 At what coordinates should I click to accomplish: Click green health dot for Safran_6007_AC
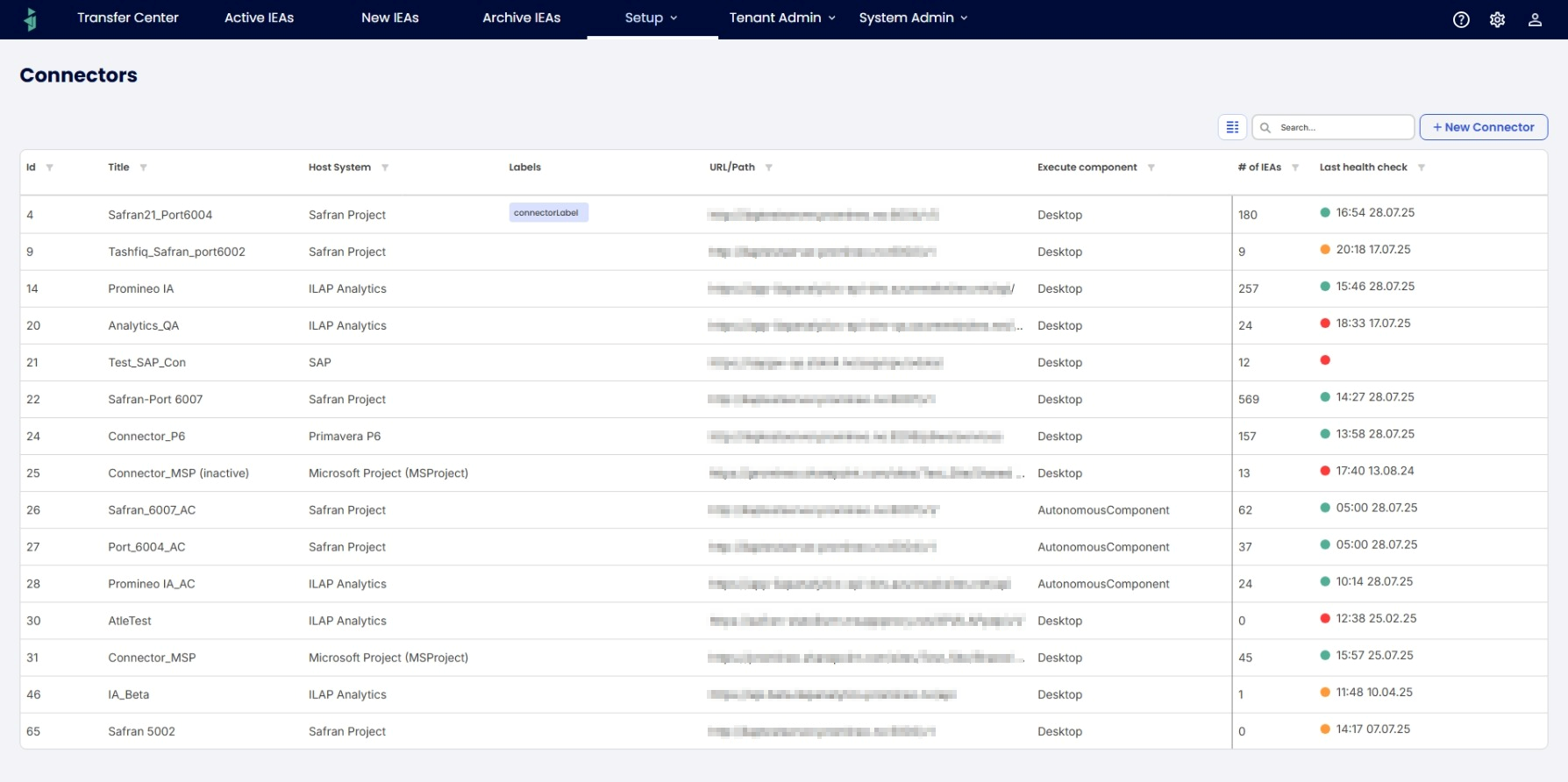(1325, 508)
